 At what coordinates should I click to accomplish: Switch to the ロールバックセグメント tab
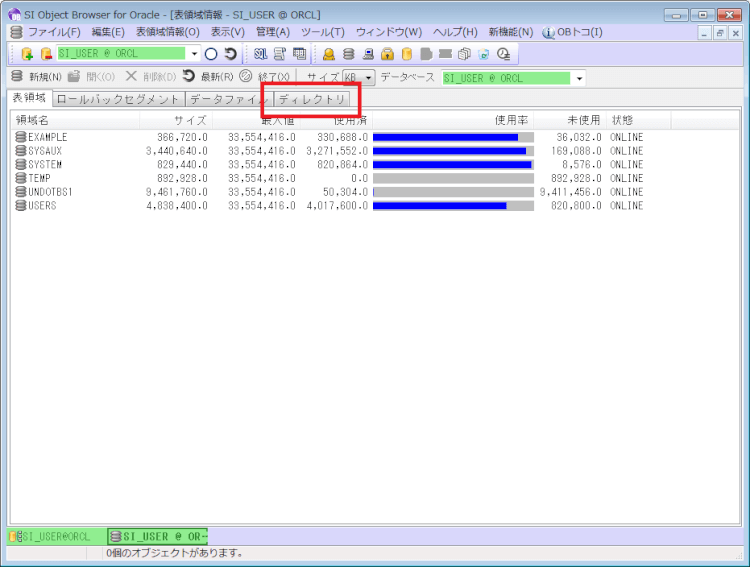118,99
